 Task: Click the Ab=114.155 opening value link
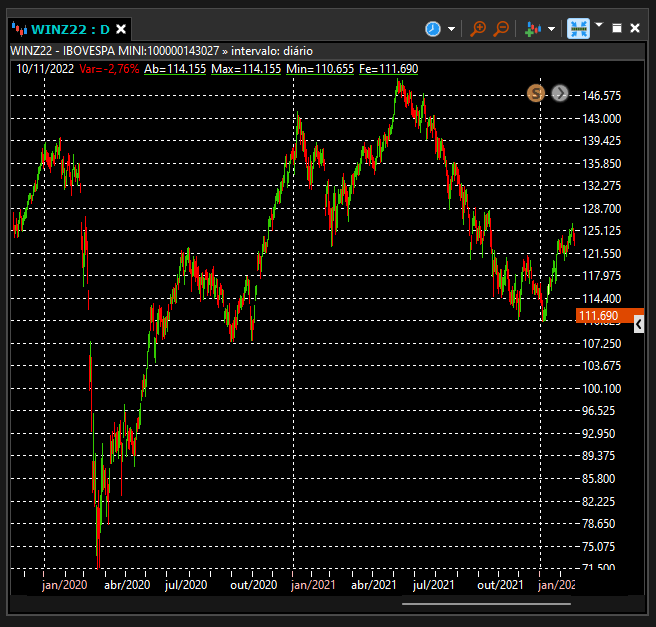click(175, 69)
